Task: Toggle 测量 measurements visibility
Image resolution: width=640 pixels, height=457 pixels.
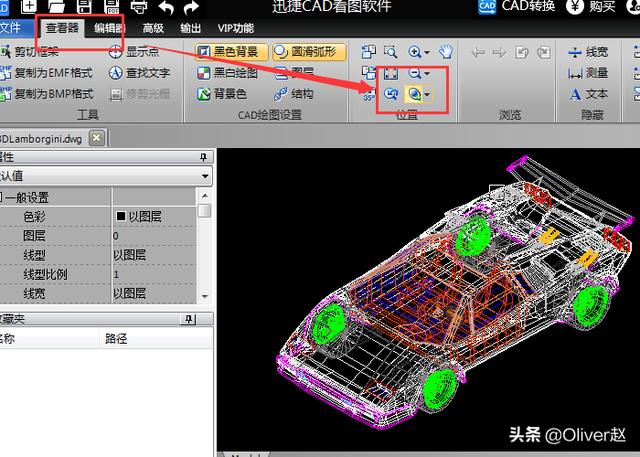Action: (x=588, y=73)
